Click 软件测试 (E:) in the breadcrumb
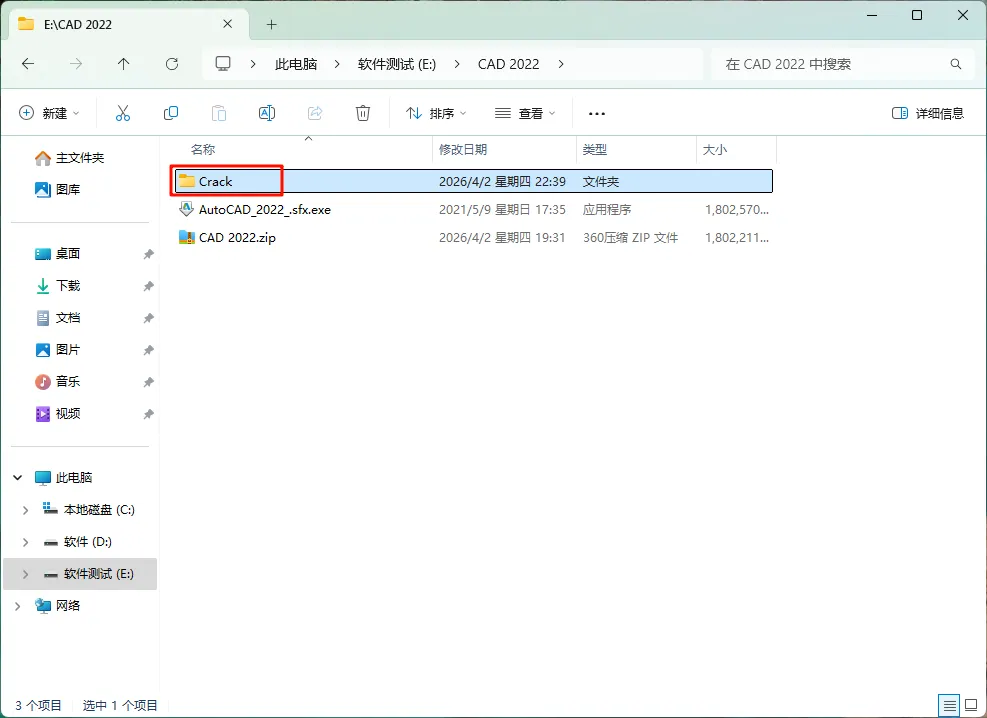The image size is (987, 718). click(x=397, y=64)
